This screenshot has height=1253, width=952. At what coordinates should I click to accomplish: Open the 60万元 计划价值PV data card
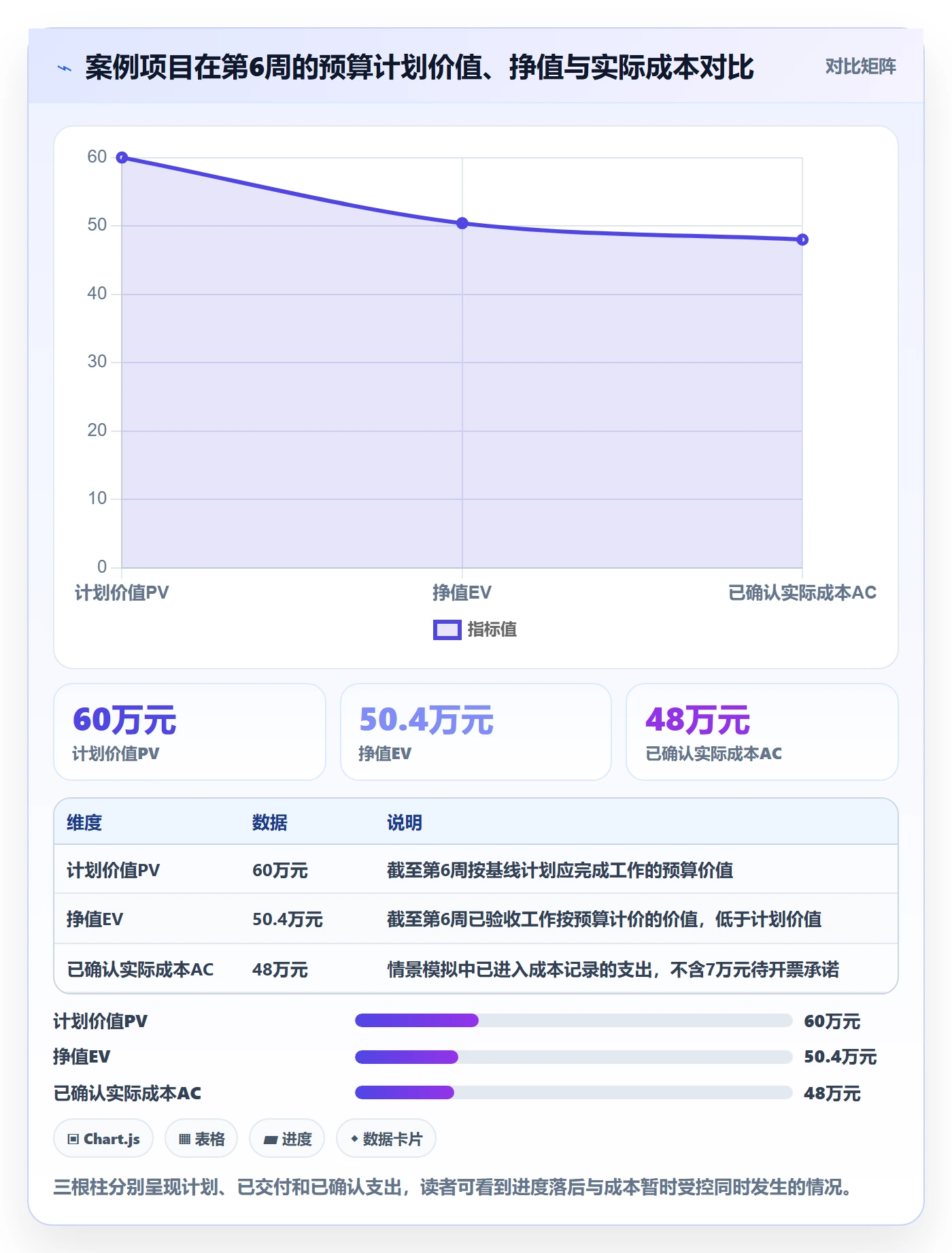[x=190, y=732]
